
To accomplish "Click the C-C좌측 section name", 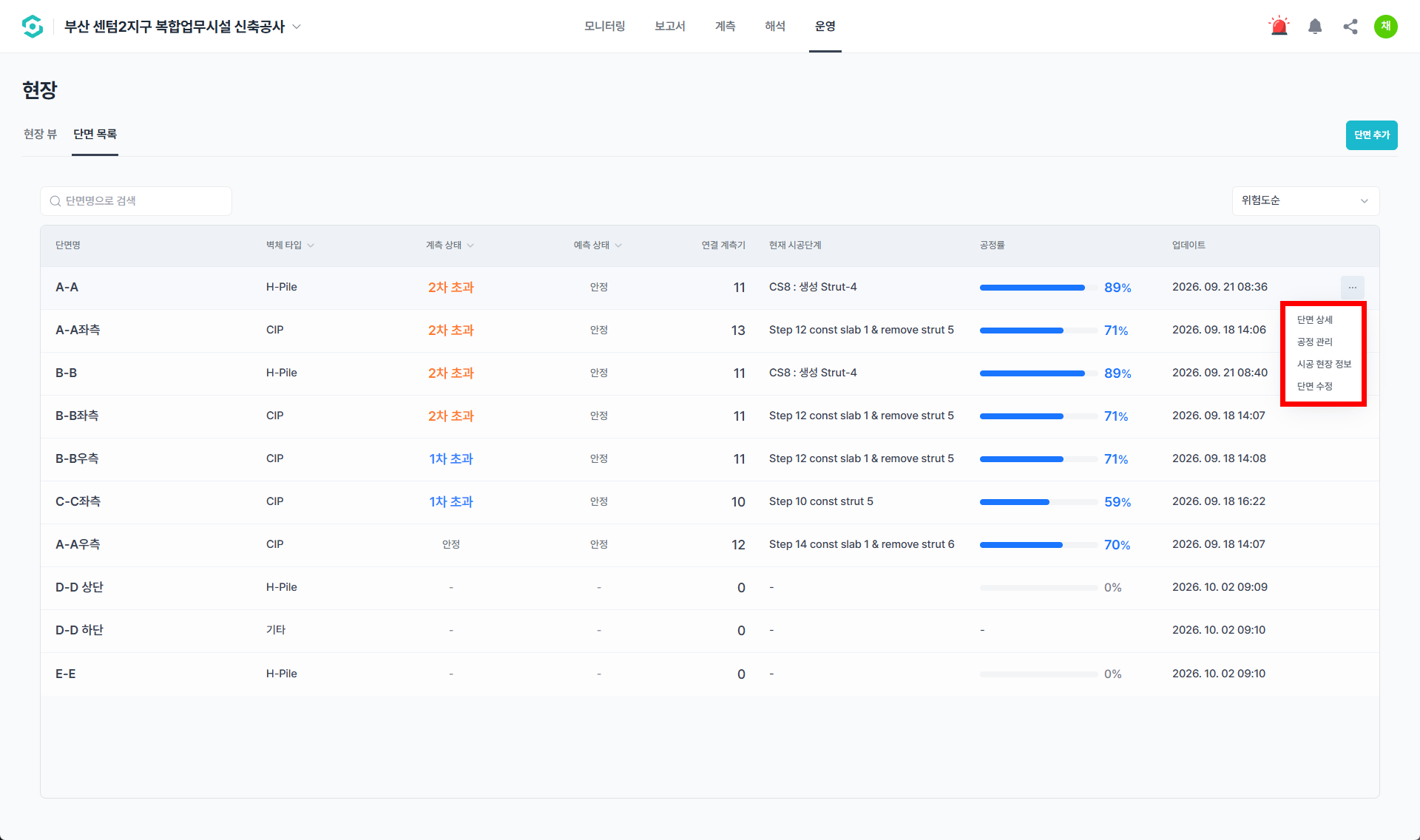I will point(78,501).
